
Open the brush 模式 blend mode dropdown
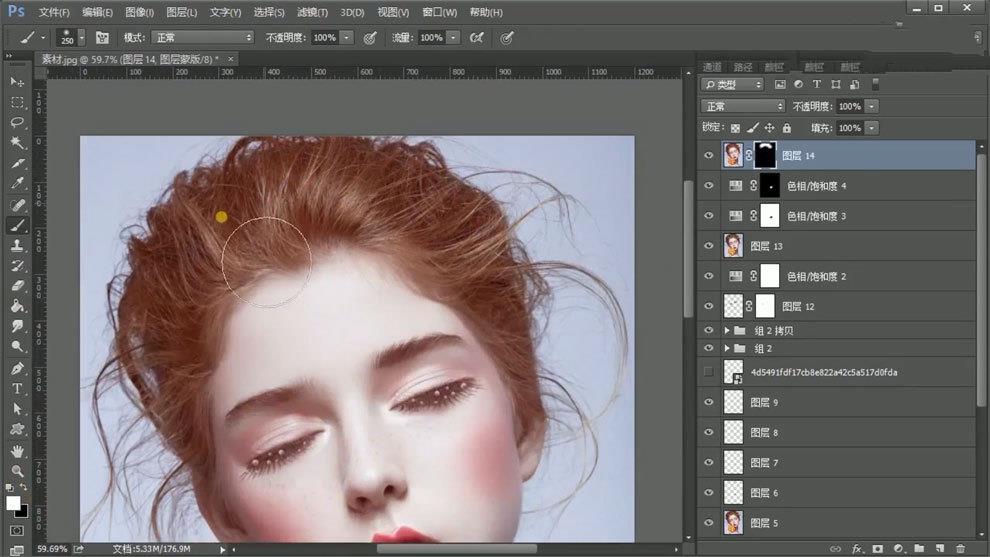(x=203, y=37)
